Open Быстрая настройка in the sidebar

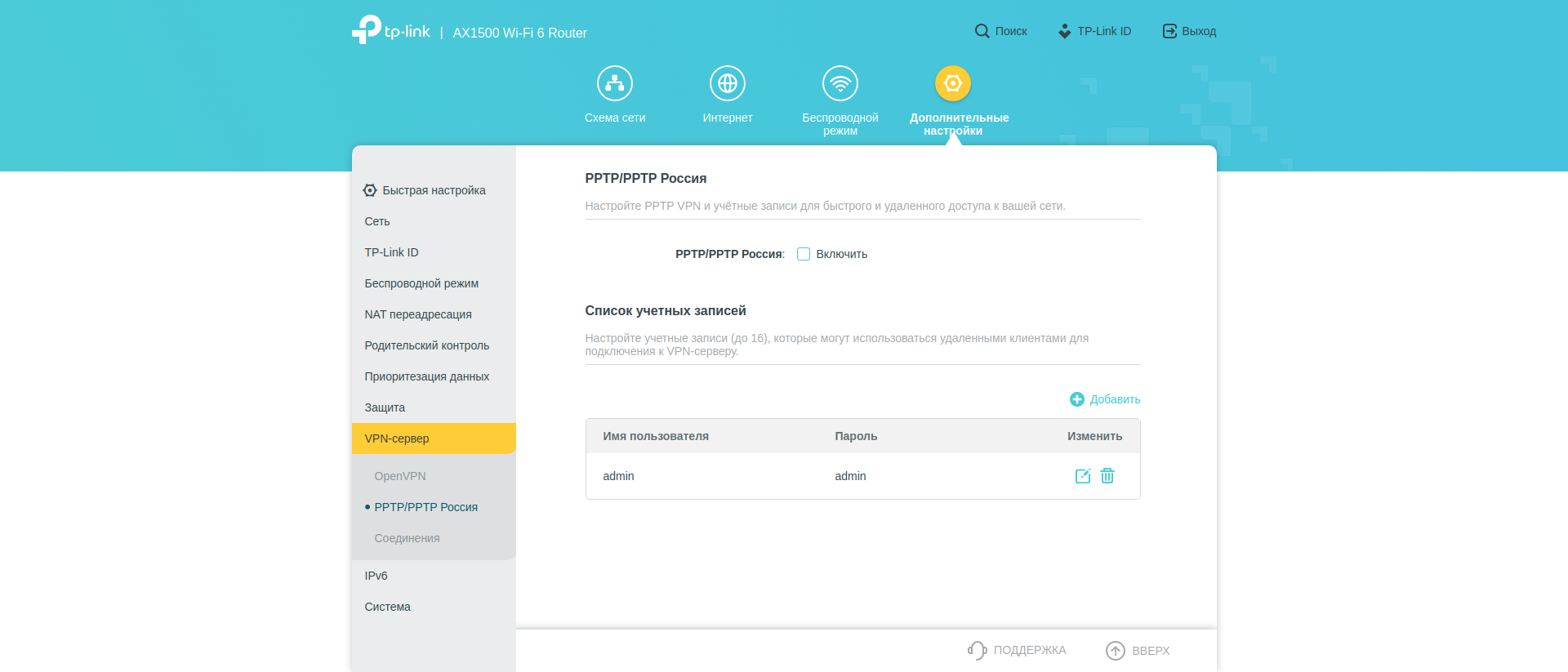(x=434, y=190)
